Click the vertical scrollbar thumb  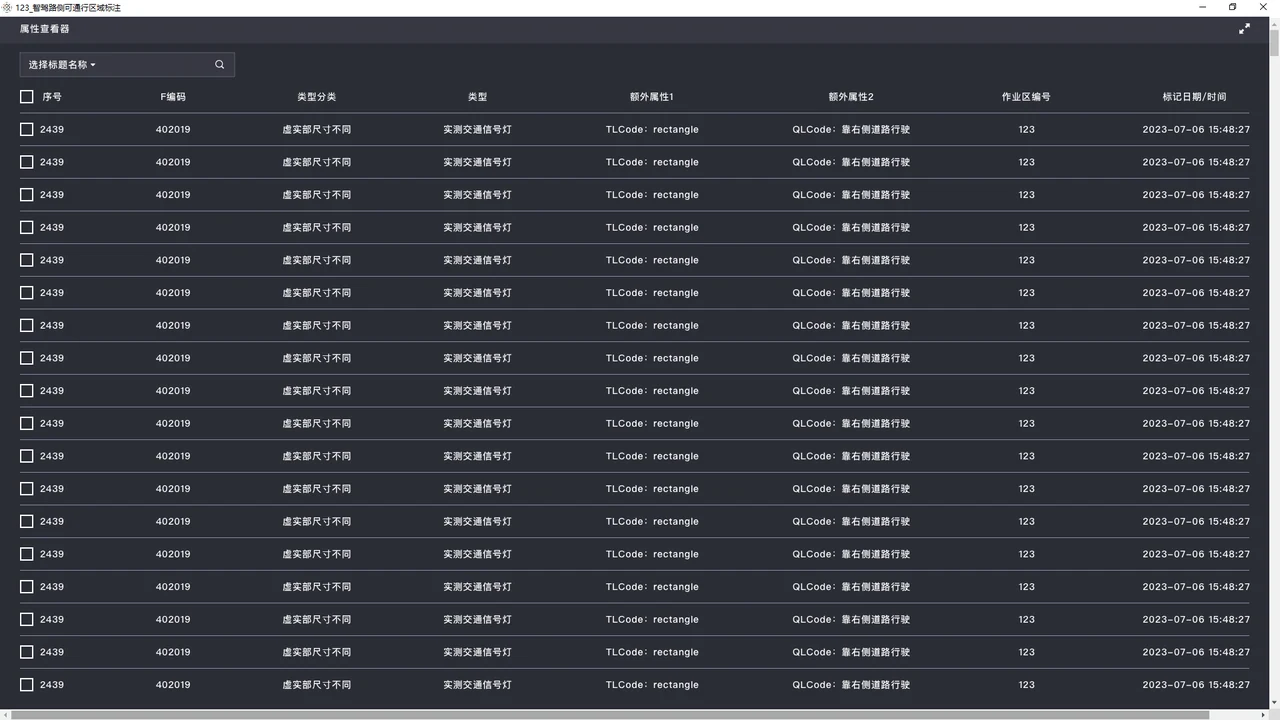click(1274, 42)
